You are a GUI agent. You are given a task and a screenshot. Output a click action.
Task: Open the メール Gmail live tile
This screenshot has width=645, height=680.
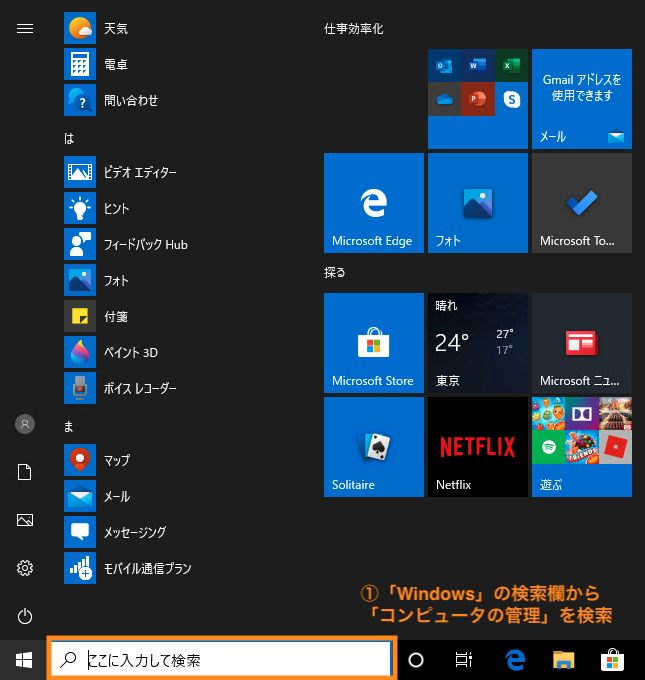[582, 99]
